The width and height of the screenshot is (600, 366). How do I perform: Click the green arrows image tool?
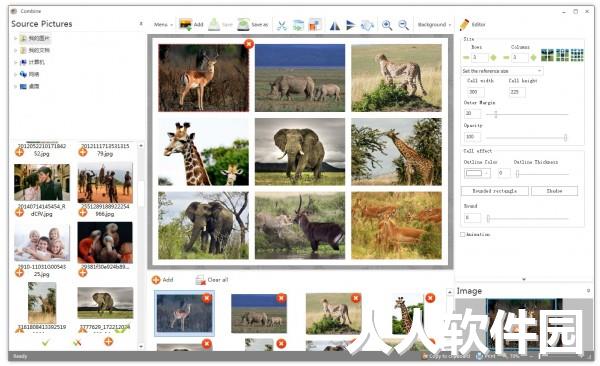click(x=298, y=25)
